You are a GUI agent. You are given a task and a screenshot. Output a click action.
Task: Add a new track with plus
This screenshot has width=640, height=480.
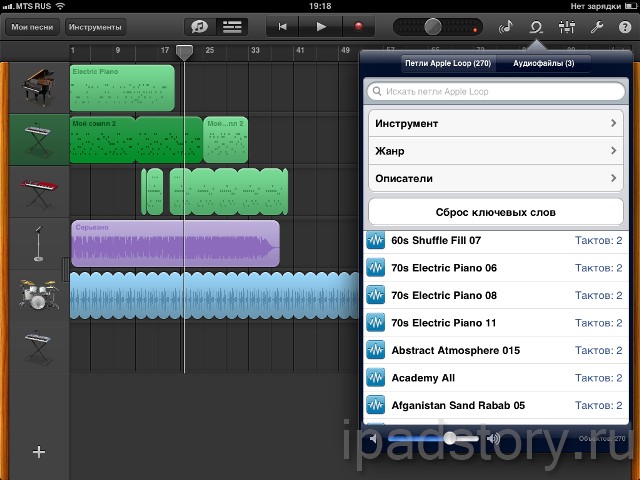pos(39,451)
